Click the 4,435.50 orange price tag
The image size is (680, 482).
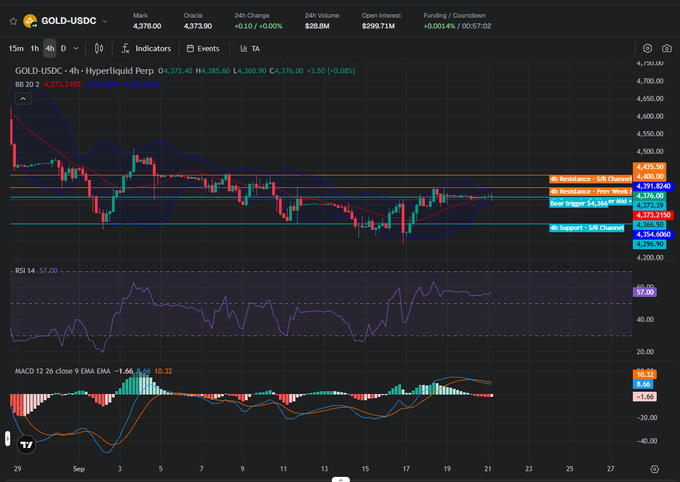[649, 167]
